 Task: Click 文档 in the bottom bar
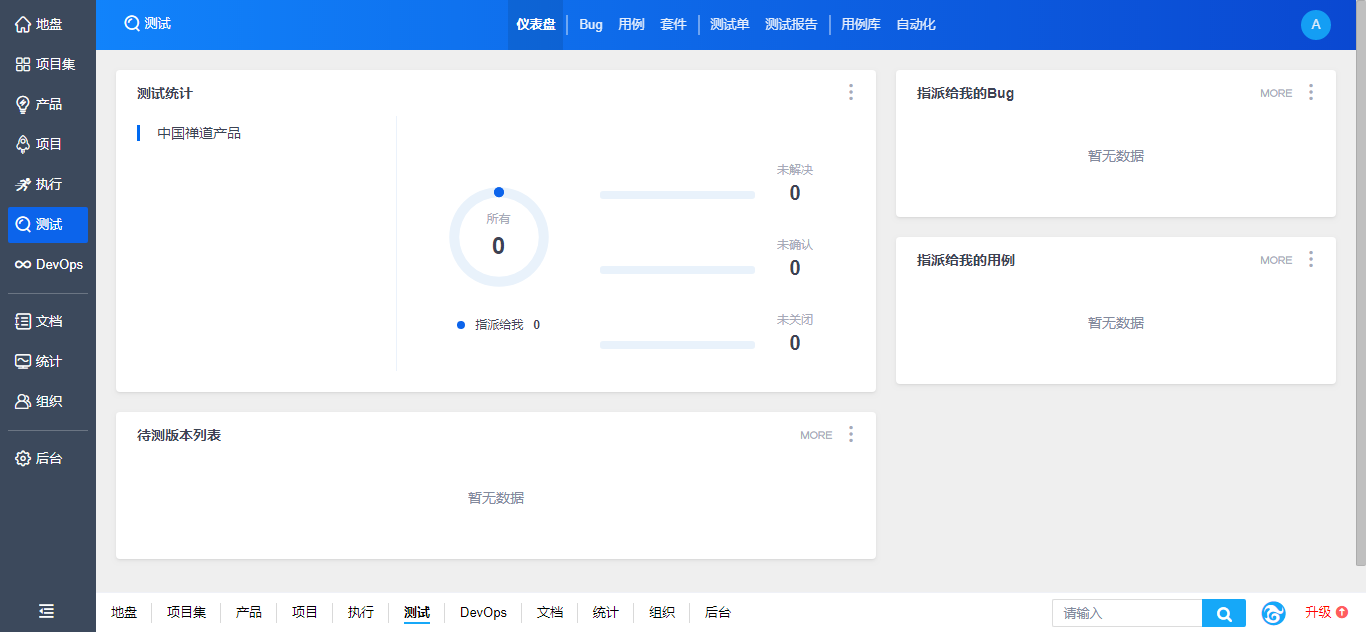550,613
